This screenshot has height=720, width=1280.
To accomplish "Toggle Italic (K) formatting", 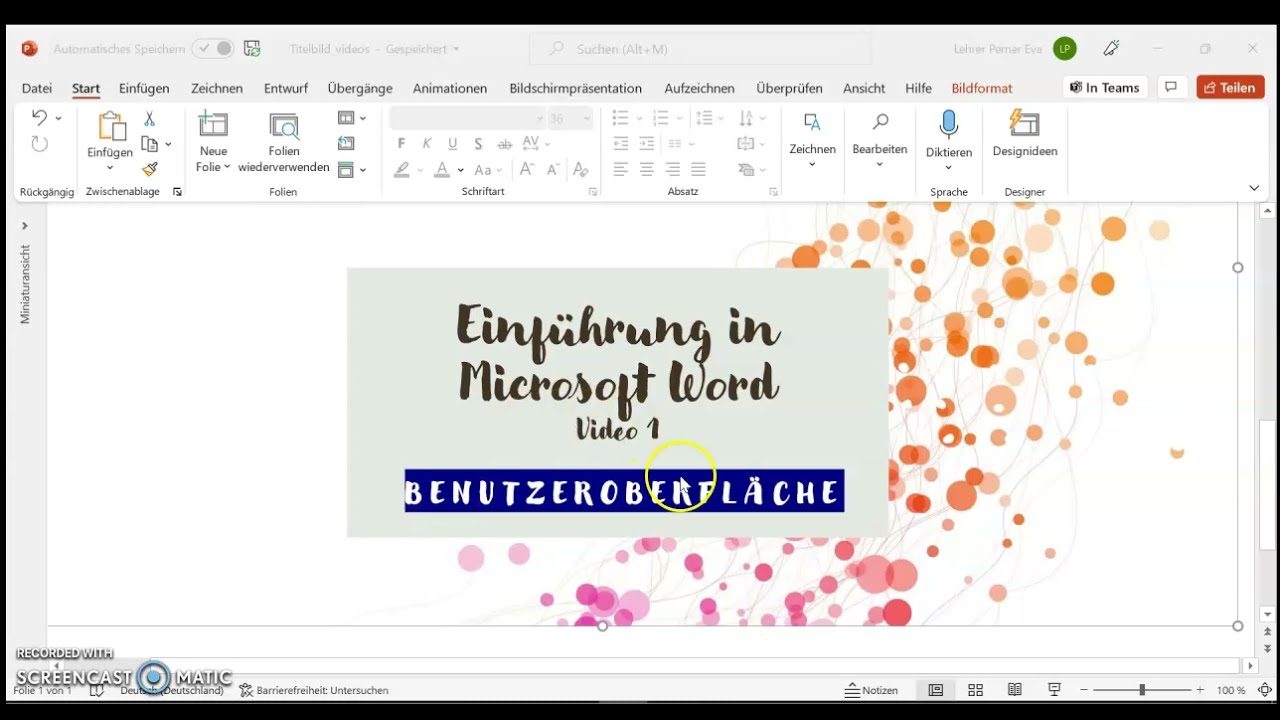I will [x=427, y=144].
